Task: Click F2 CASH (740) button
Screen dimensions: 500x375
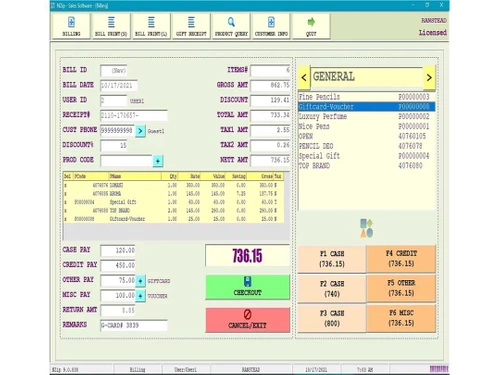Action: coord(332,289)
